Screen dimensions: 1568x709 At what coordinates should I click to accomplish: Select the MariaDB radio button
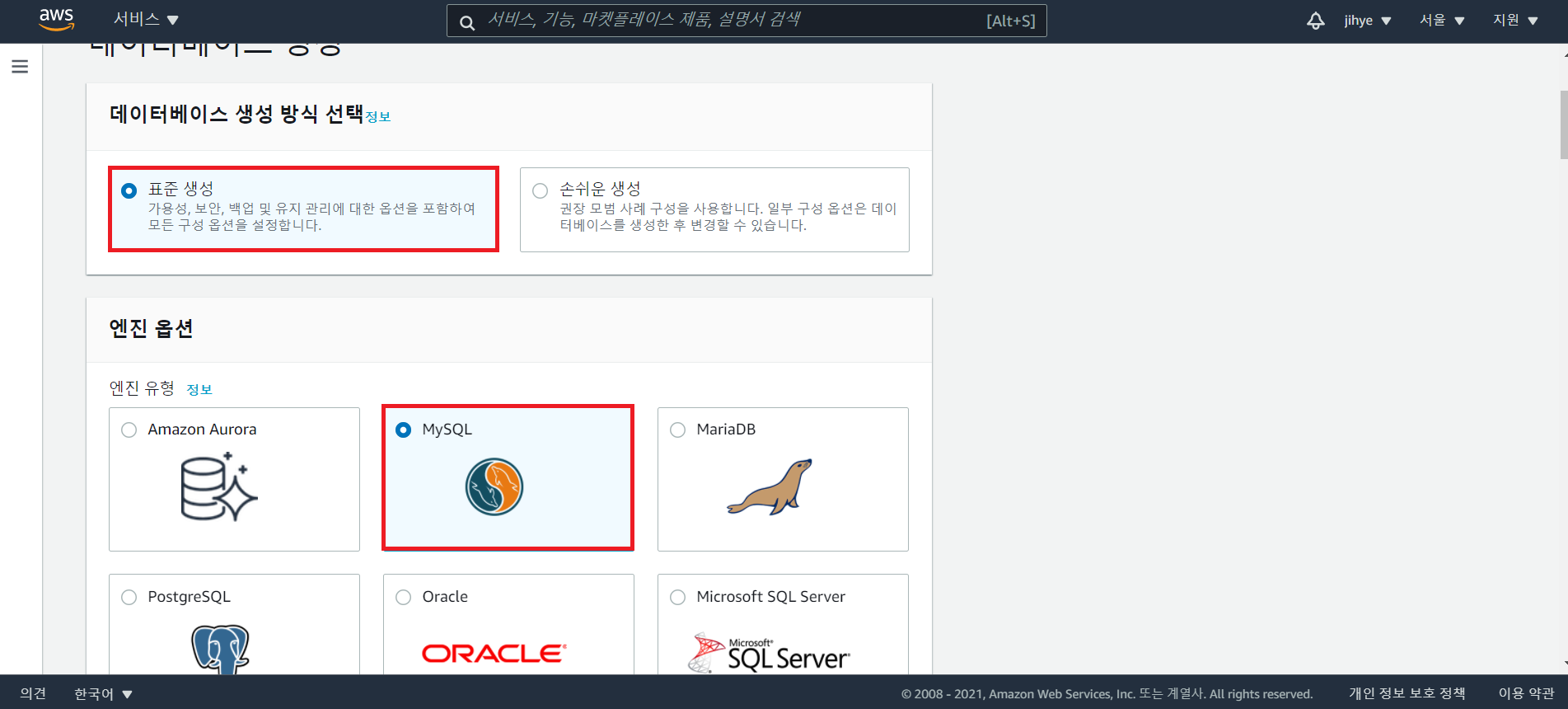coord(677,430)
